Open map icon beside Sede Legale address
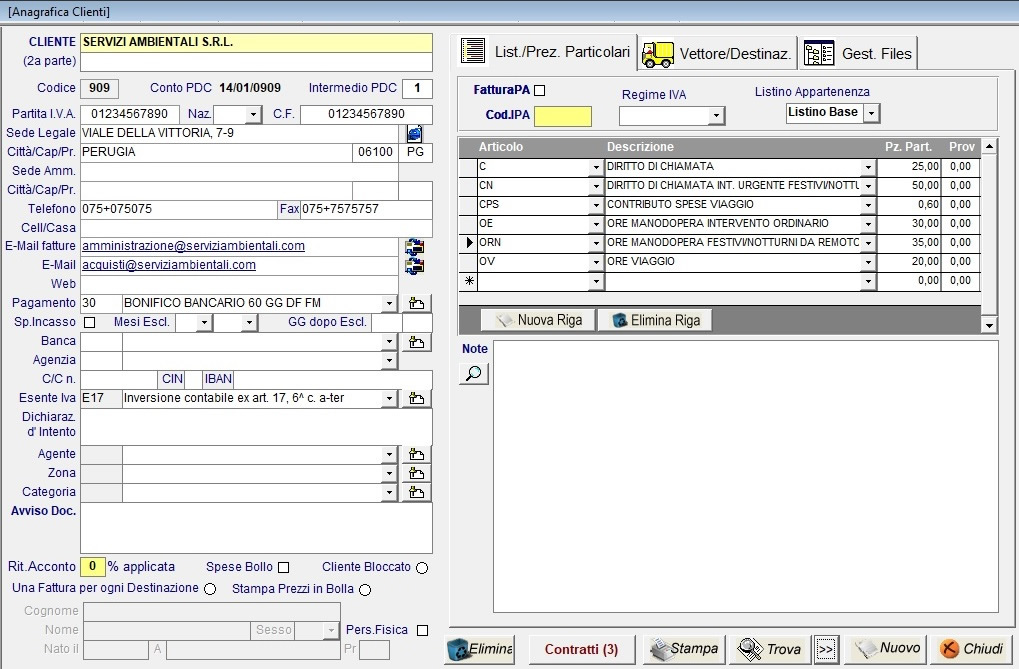Screen dimensions: 1019x669 point(415,133)
